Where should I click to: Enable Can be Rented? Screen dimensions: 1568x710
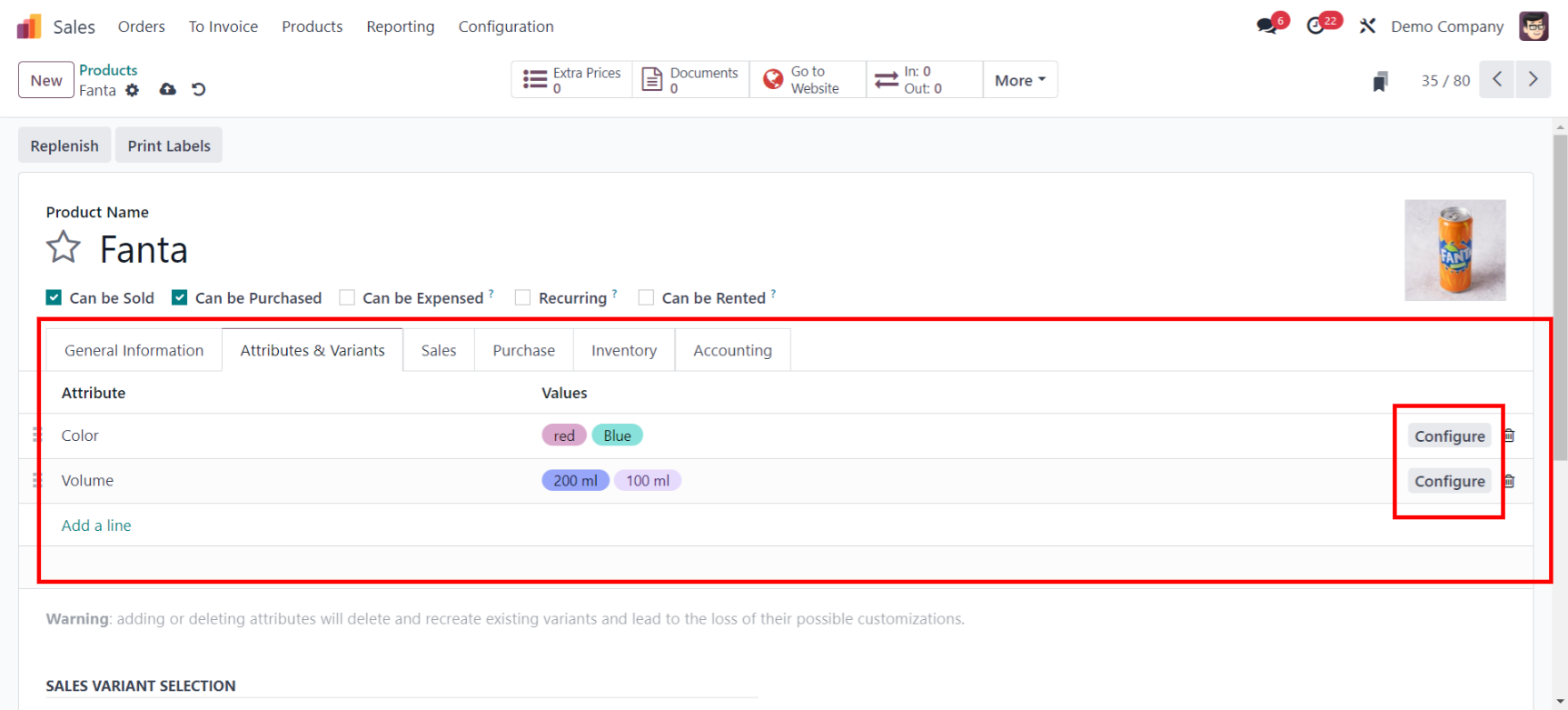tap(646, 297)
